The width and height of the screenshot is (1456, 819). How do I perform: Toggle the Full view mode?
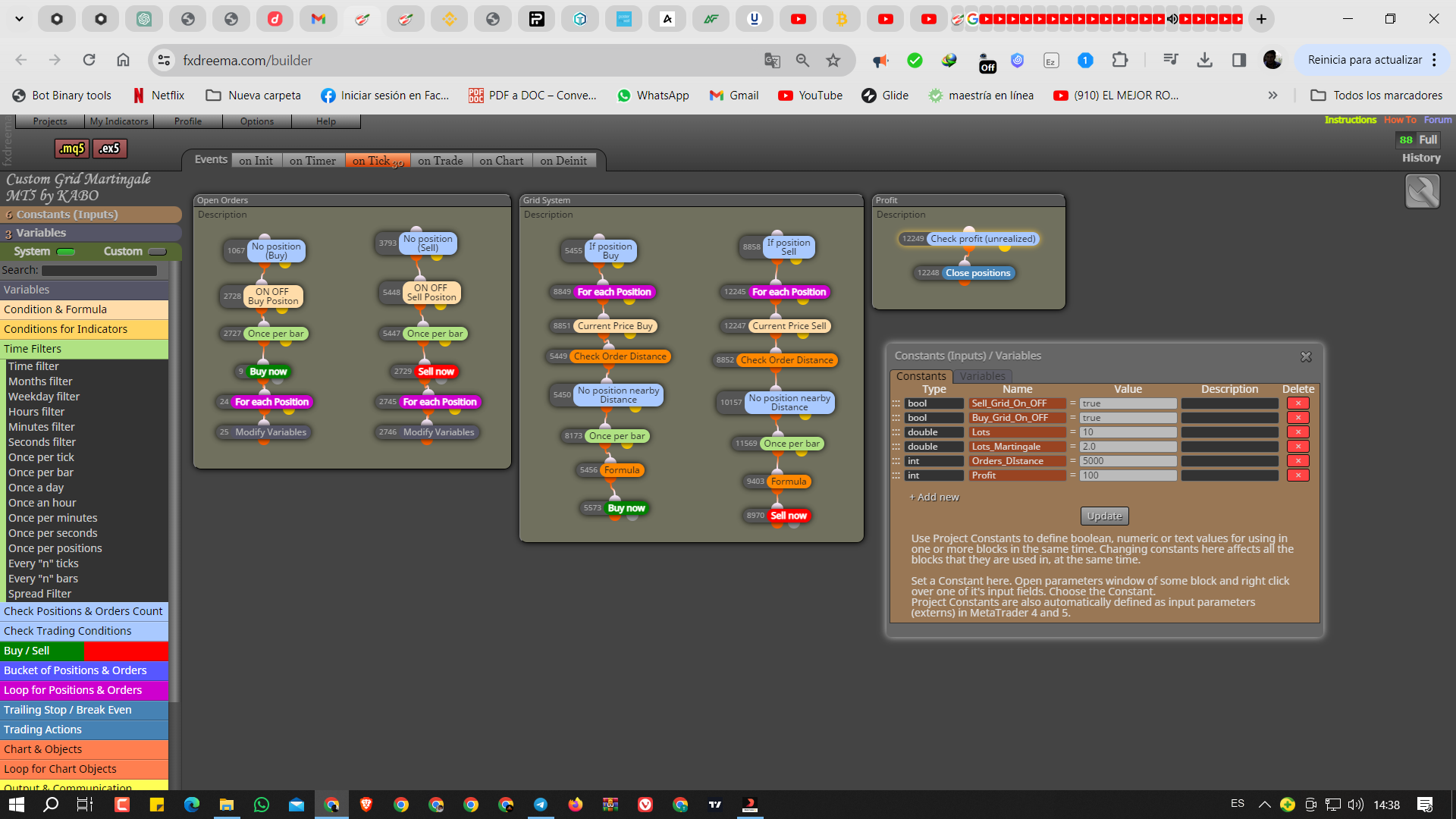(x=1428, y=140)
